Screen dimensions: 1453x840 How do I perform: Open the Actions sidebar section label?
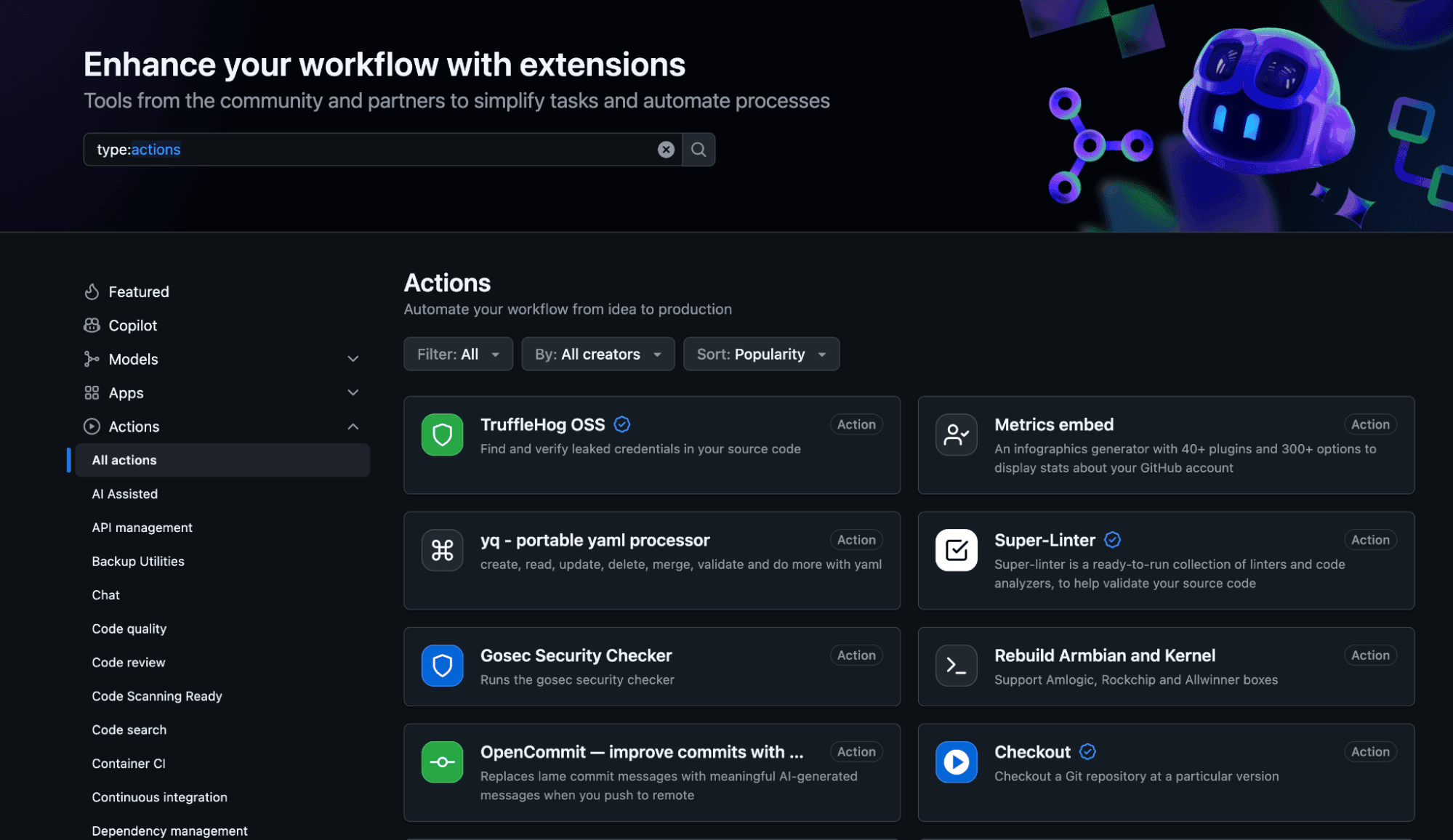(x=134, y=427)
